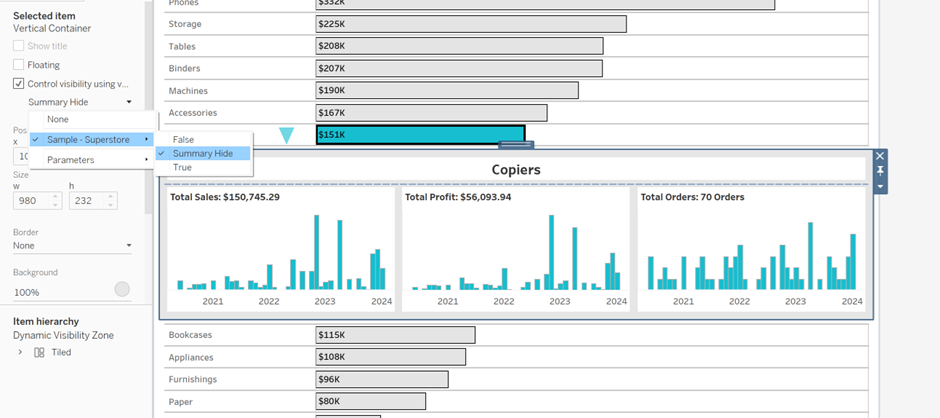Click the 2023 axis label in Total Sales chart
The height and width of the screenshot is (418, 940).
[325, 302]
